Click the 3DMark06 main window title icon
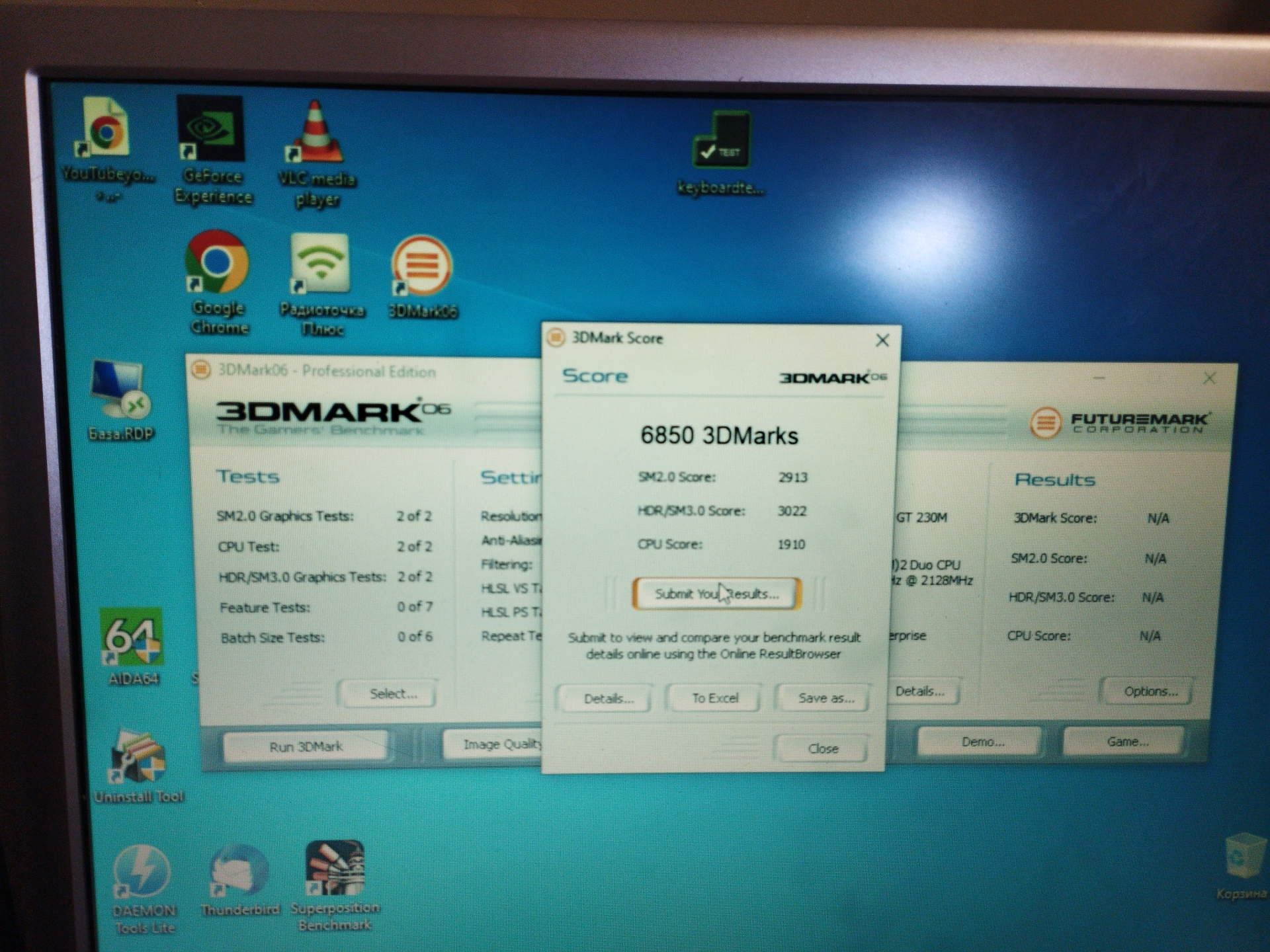The height and width of the screenshot is (952, 1270). coord(201,370)
